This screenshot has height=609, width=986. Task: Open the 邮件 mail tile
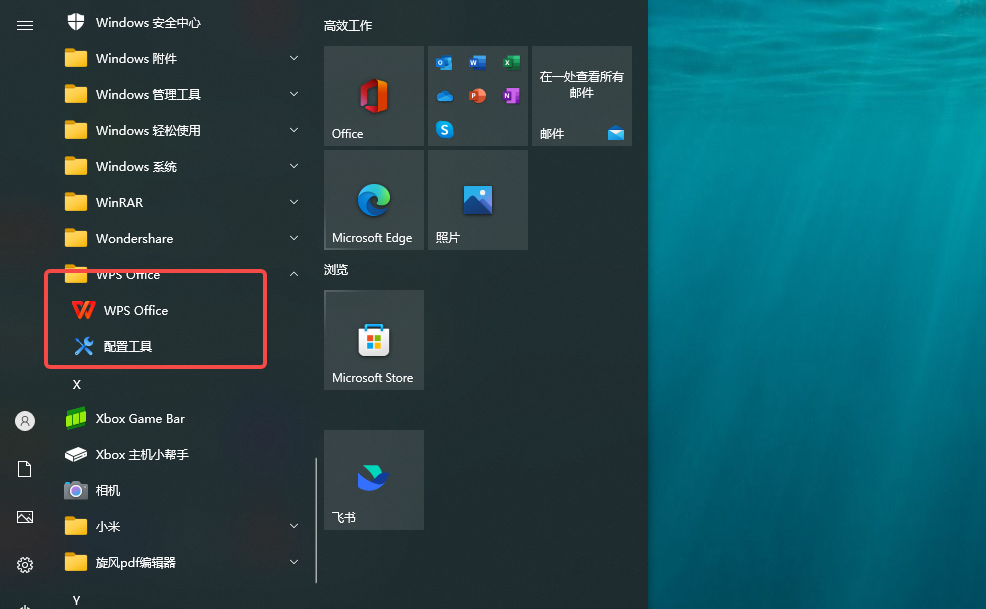click(582, 96)
